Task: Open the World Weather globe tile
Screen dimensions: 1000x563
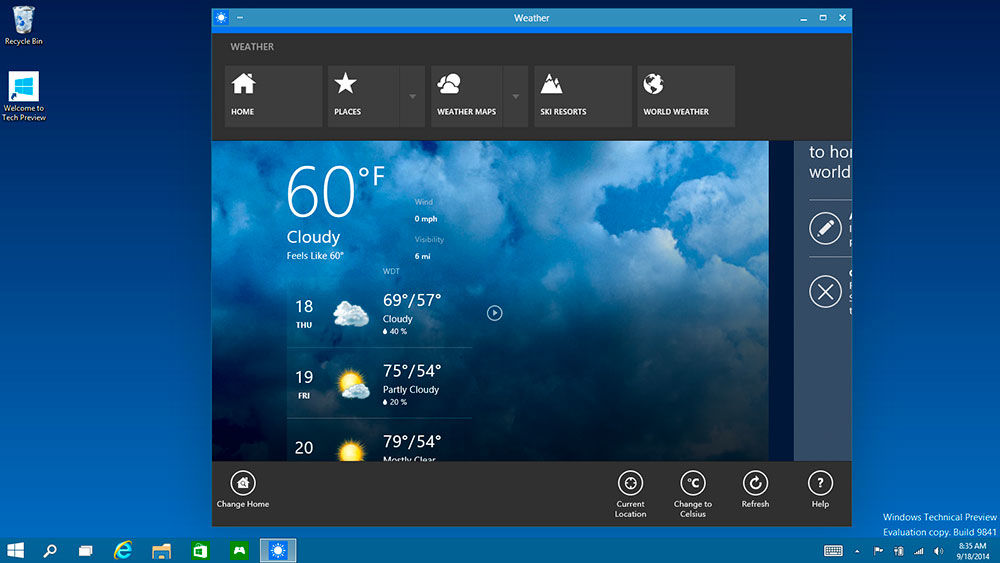Action: point(685,96)
